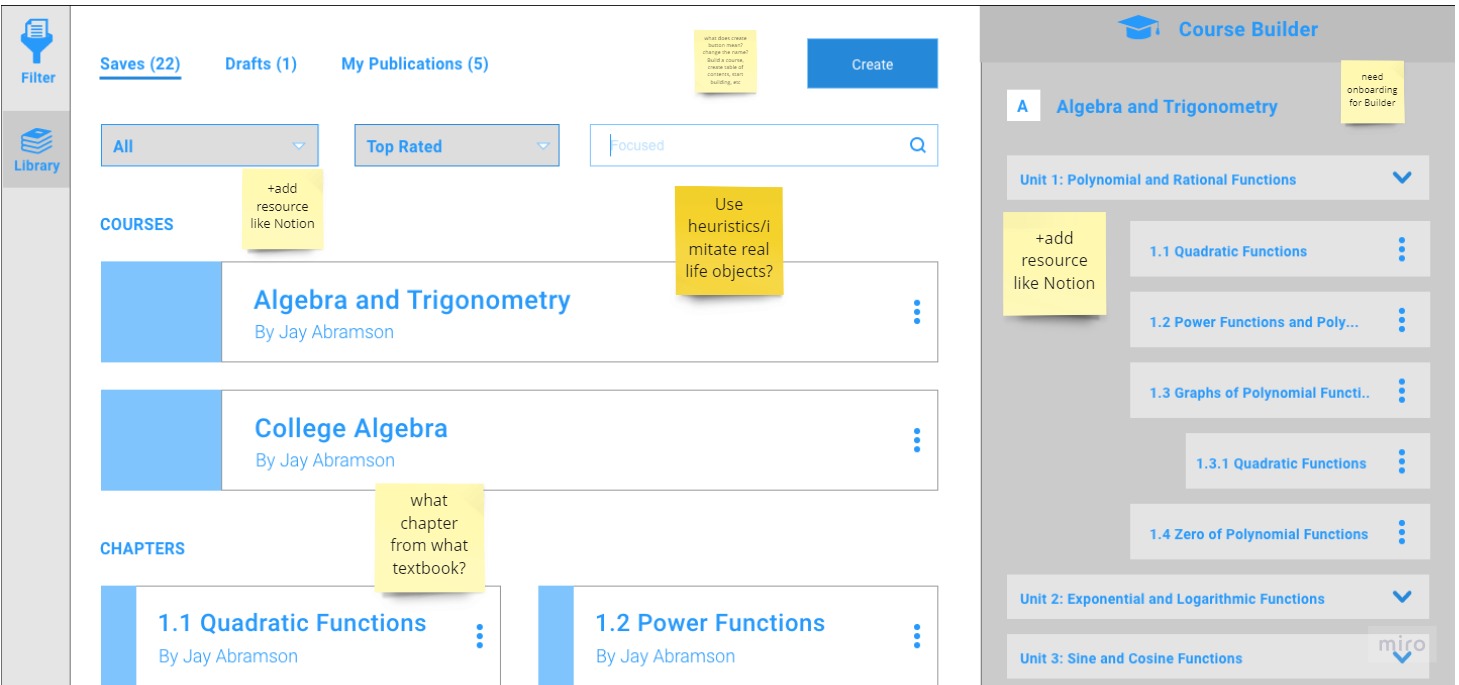
Task: Switch to My Publications (5) tab
Action: (x=415, y=64)
